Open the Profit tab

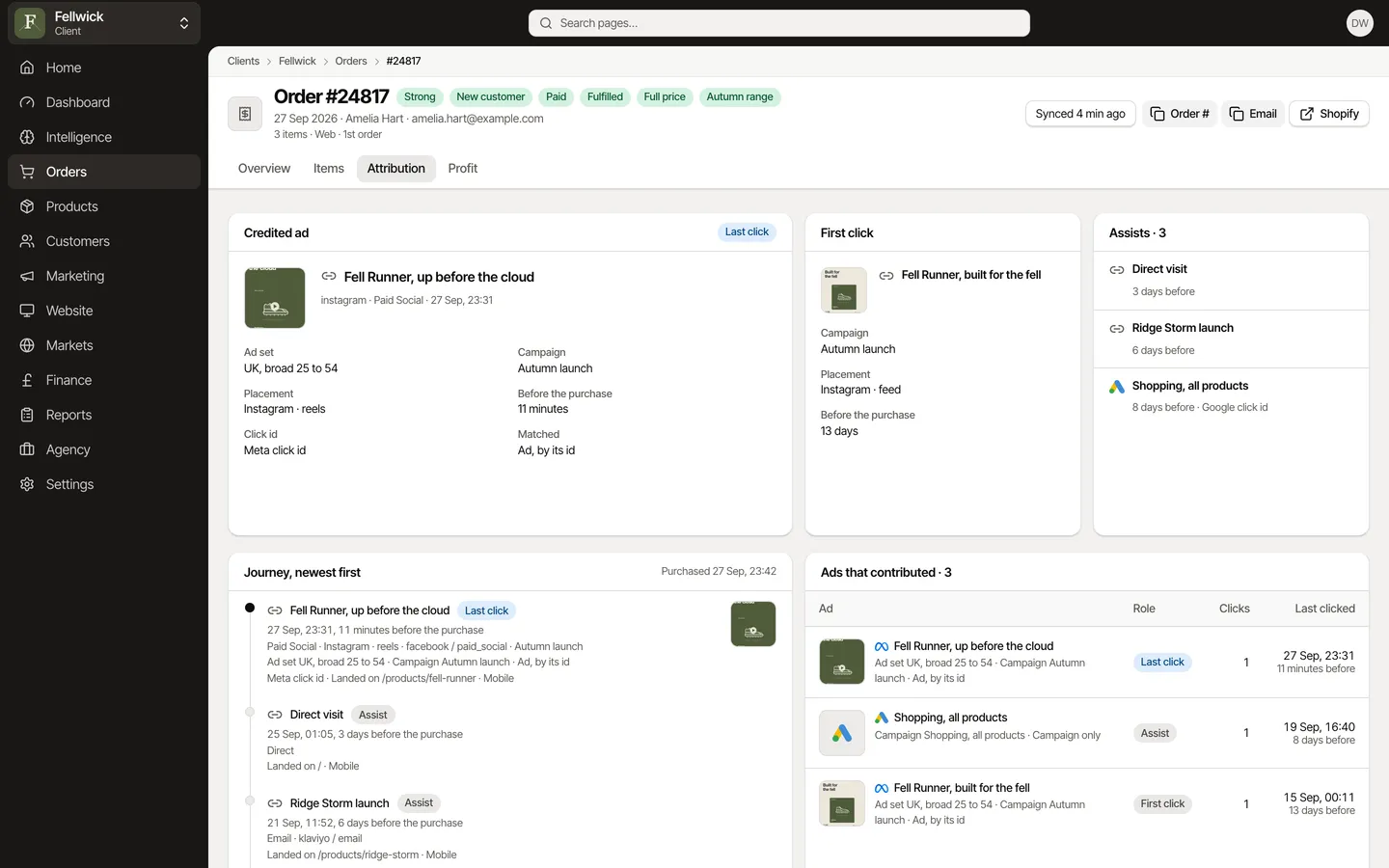(463, 169)
